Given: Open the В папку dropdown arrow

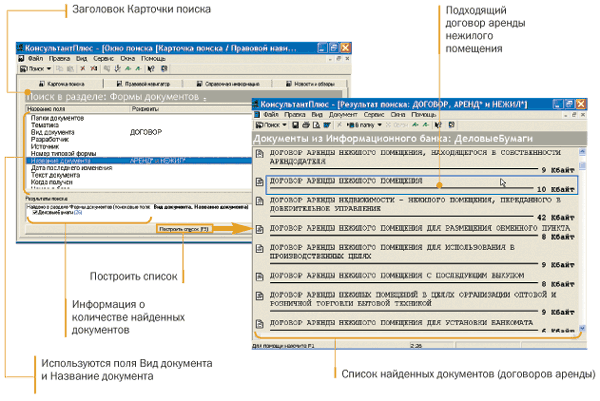Looking at the screenshot, I should coord(380,125).
